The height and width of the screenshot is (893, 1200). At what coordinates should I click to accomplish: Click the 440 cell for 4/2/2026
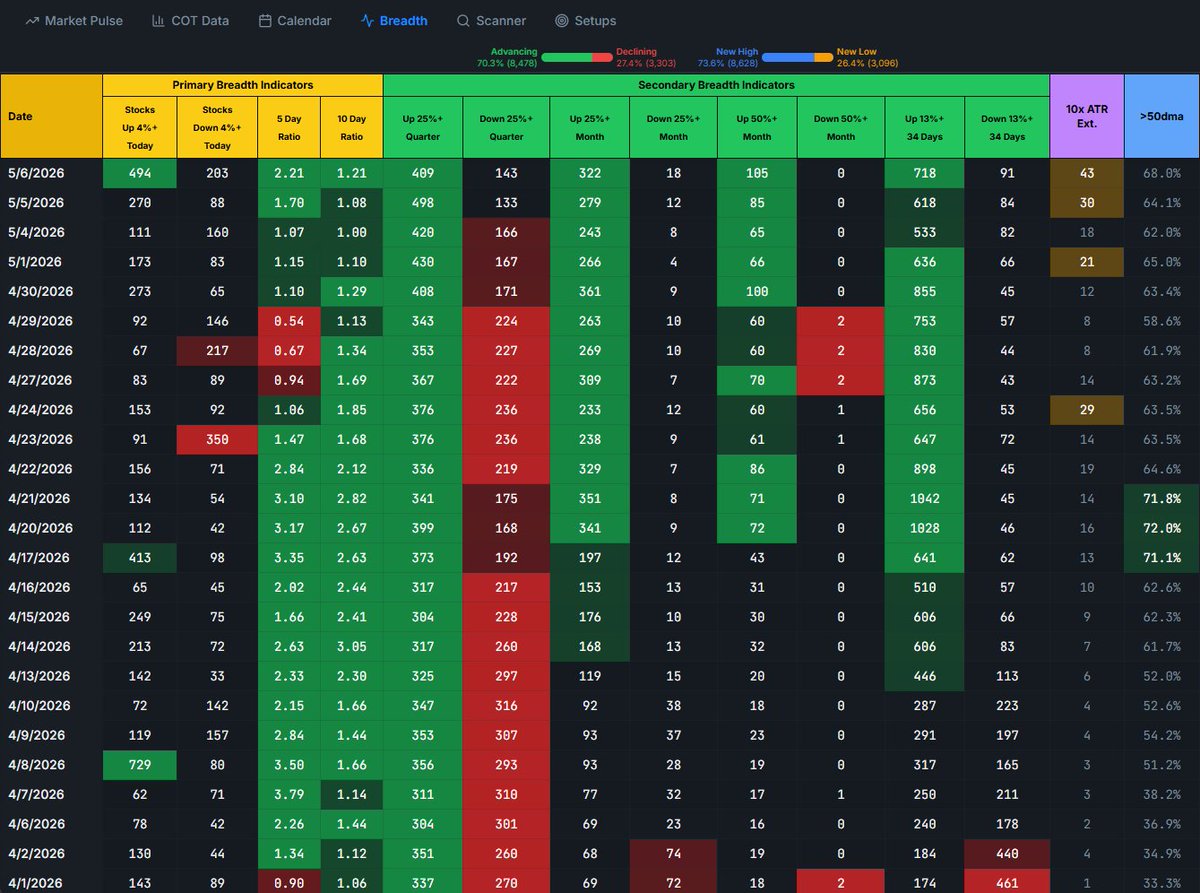coord(1007,853)
